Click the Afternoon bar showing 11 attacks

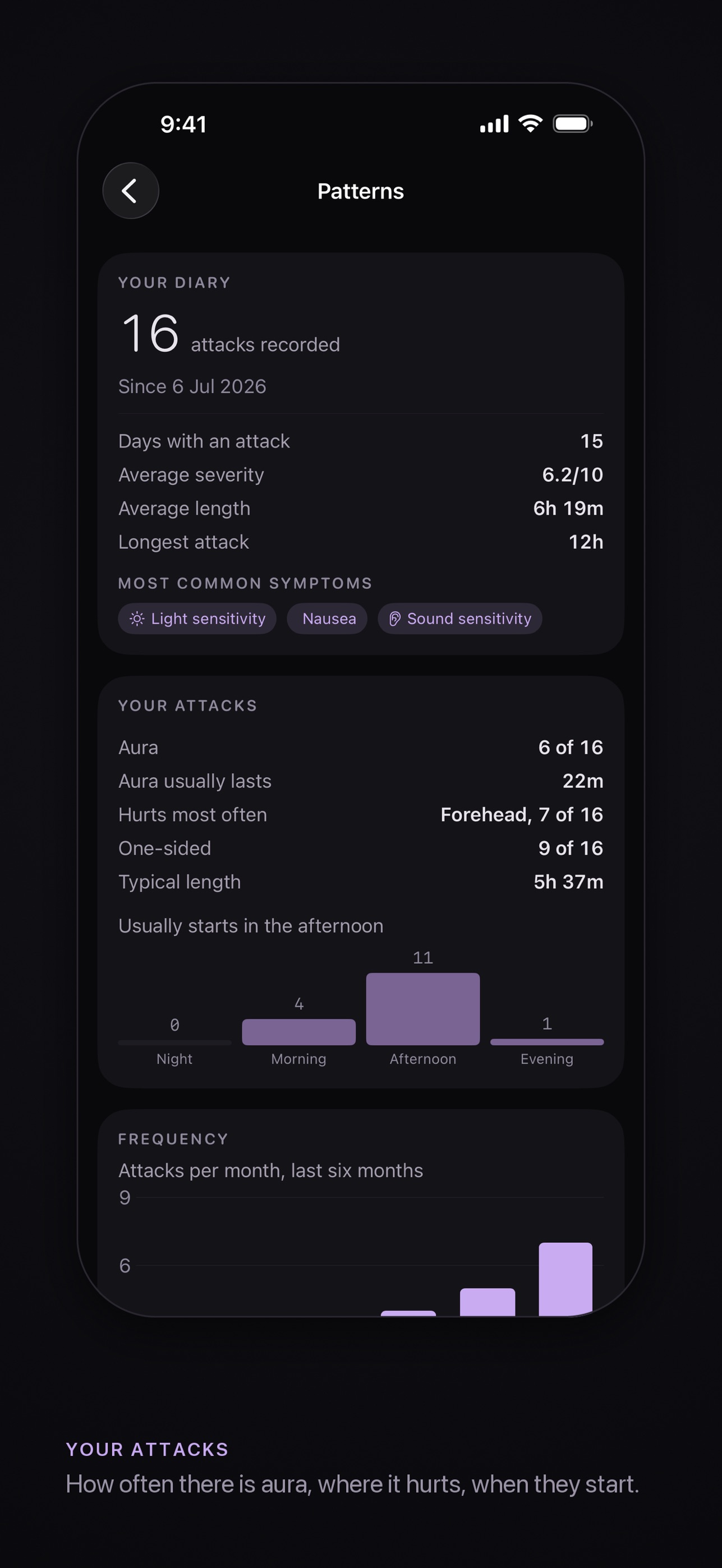pos(422,1009)
